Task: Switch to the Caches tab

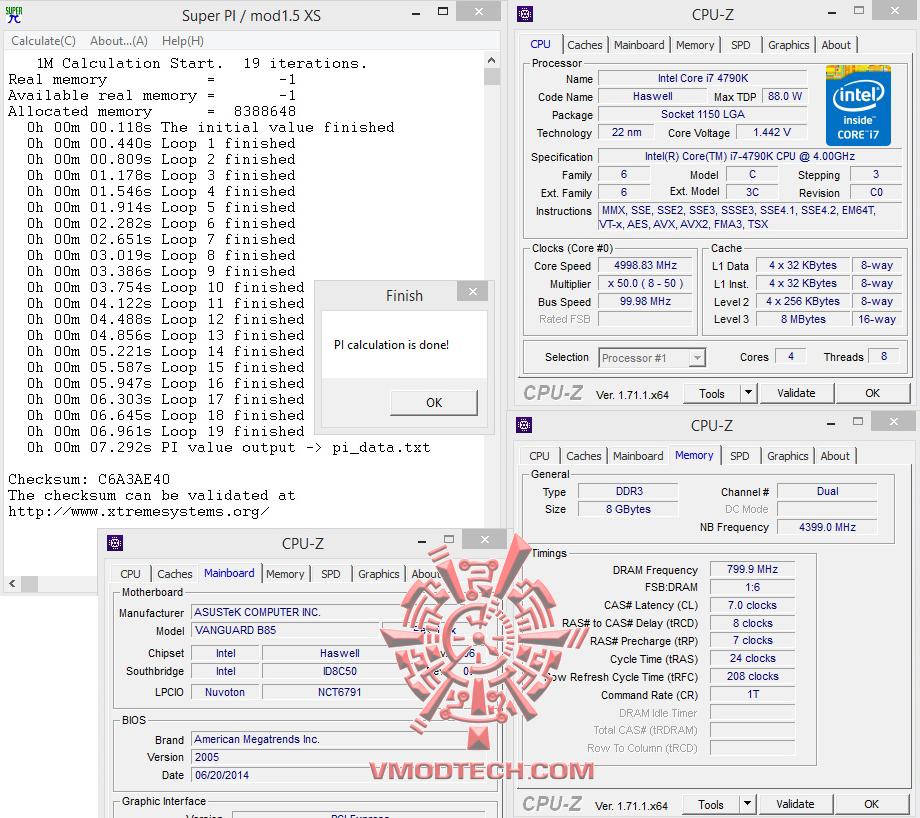Action: pyautogui.click(x=585, y=44)
